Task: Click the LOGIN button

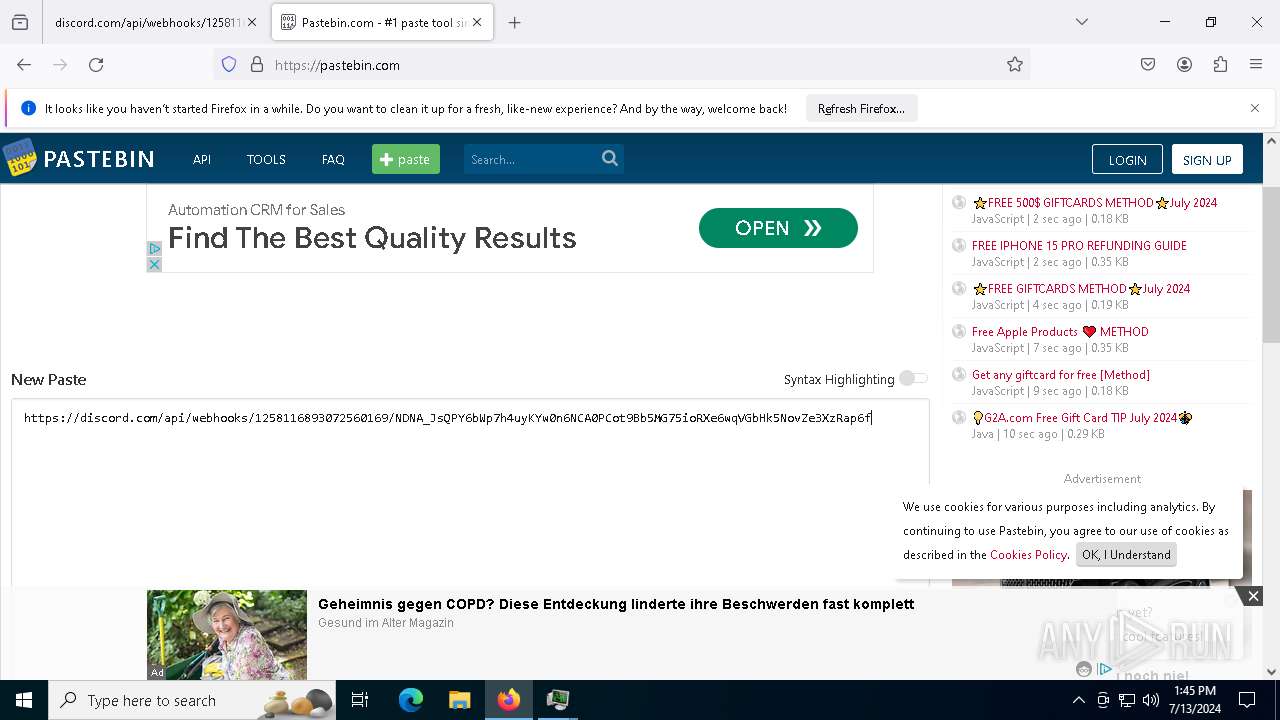Action: (1127, 159)
